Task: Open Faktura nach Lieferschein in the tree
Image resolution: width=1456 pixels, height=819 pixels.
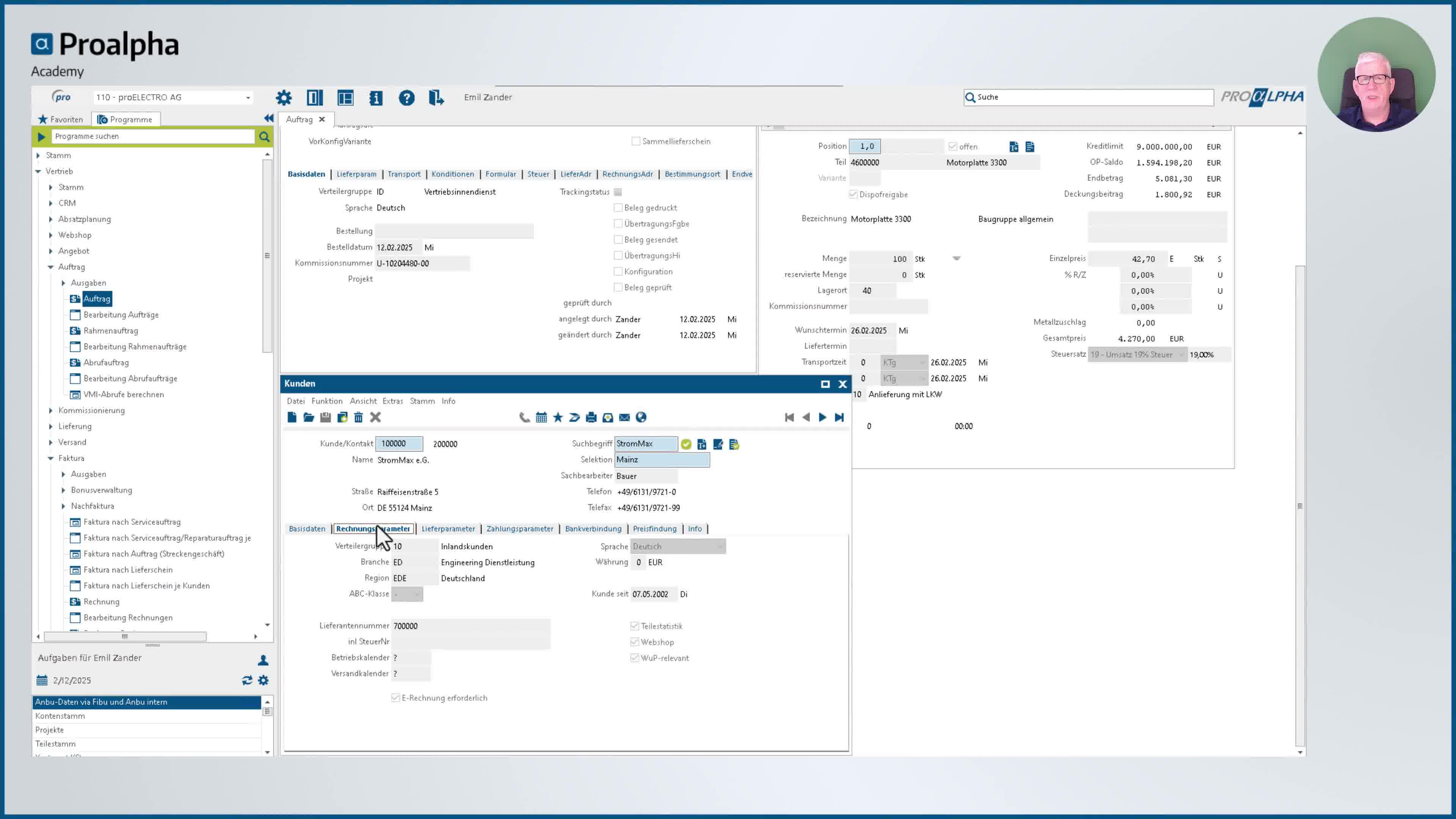Action: [x=128, y=570]
